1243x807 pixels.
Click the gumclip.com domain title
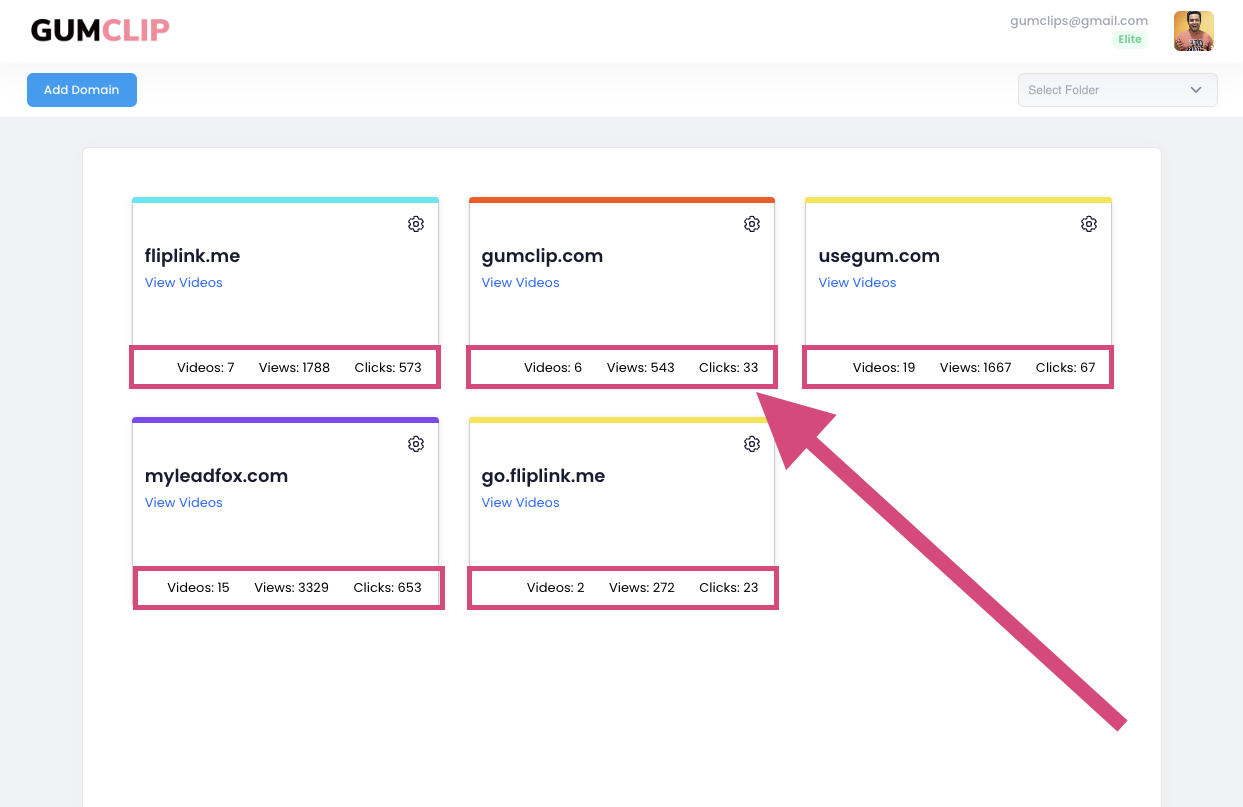(542, 256)
